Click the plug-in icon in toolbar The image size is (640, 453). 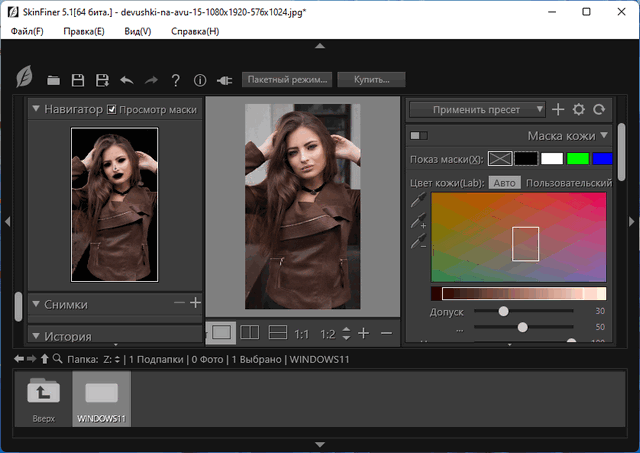coord(224,80)
